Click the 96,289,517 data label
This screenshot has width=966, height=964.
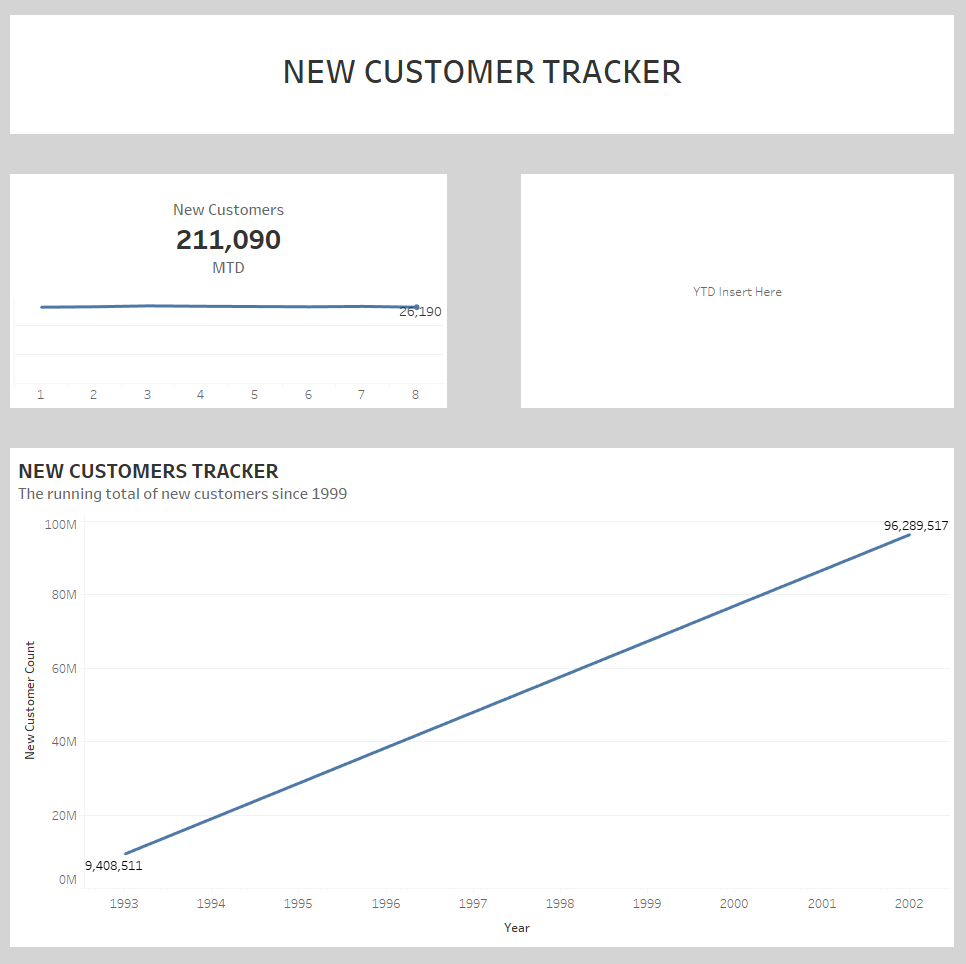click(916, 525)
